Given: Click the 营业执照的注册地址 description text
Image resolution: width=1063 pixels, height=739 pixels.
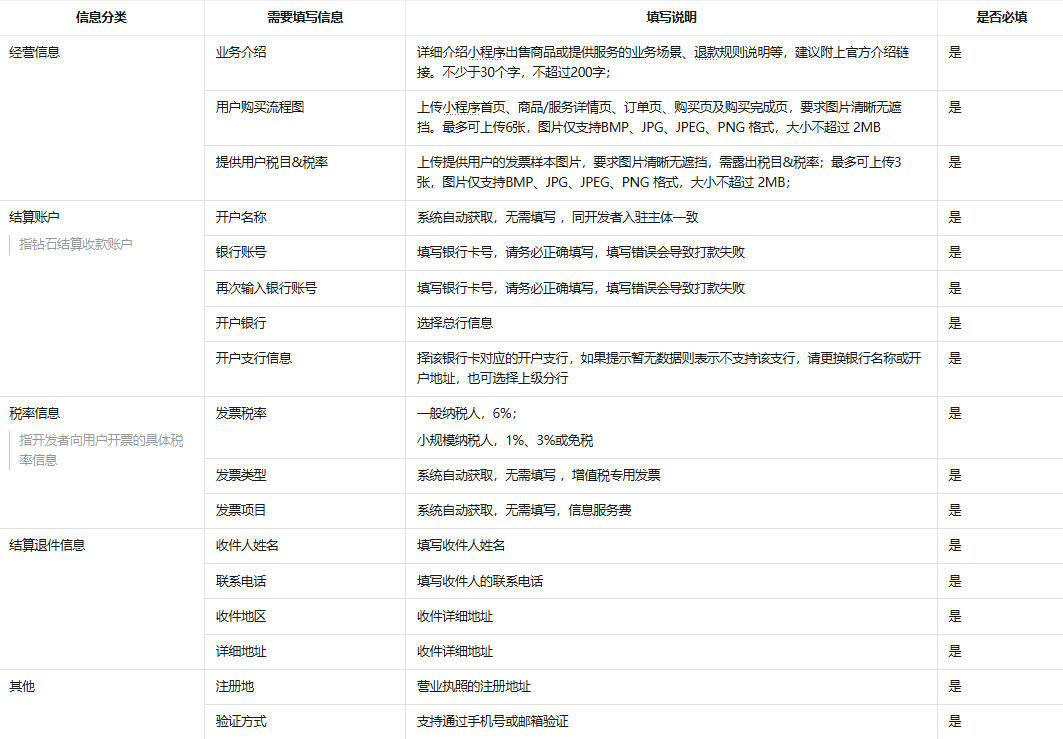Looking at the screenshot, I should tap(474, 686).
